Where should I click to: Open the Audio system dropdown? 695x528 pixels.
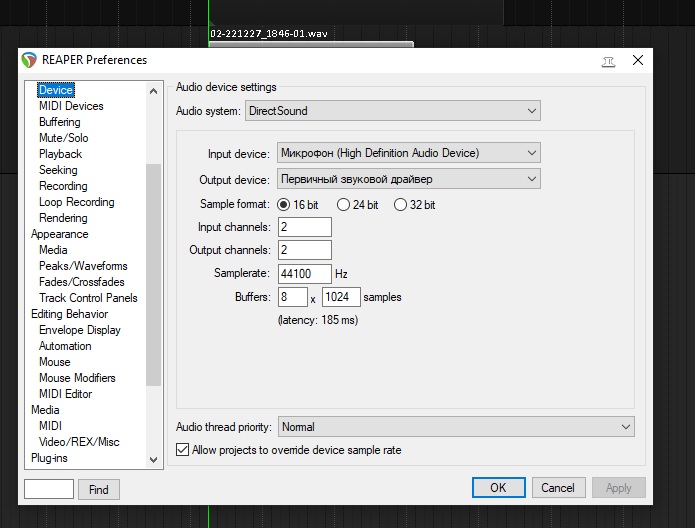pyautogui.click(x=393, y=111)
